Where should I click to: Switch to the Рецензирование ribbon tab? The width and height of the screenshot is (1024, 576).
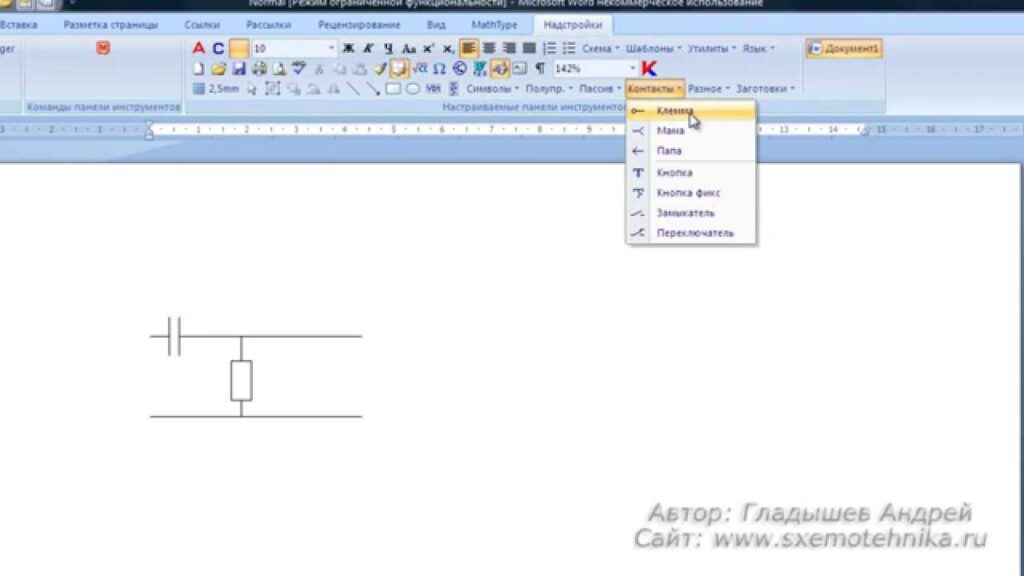click(359, 24)
